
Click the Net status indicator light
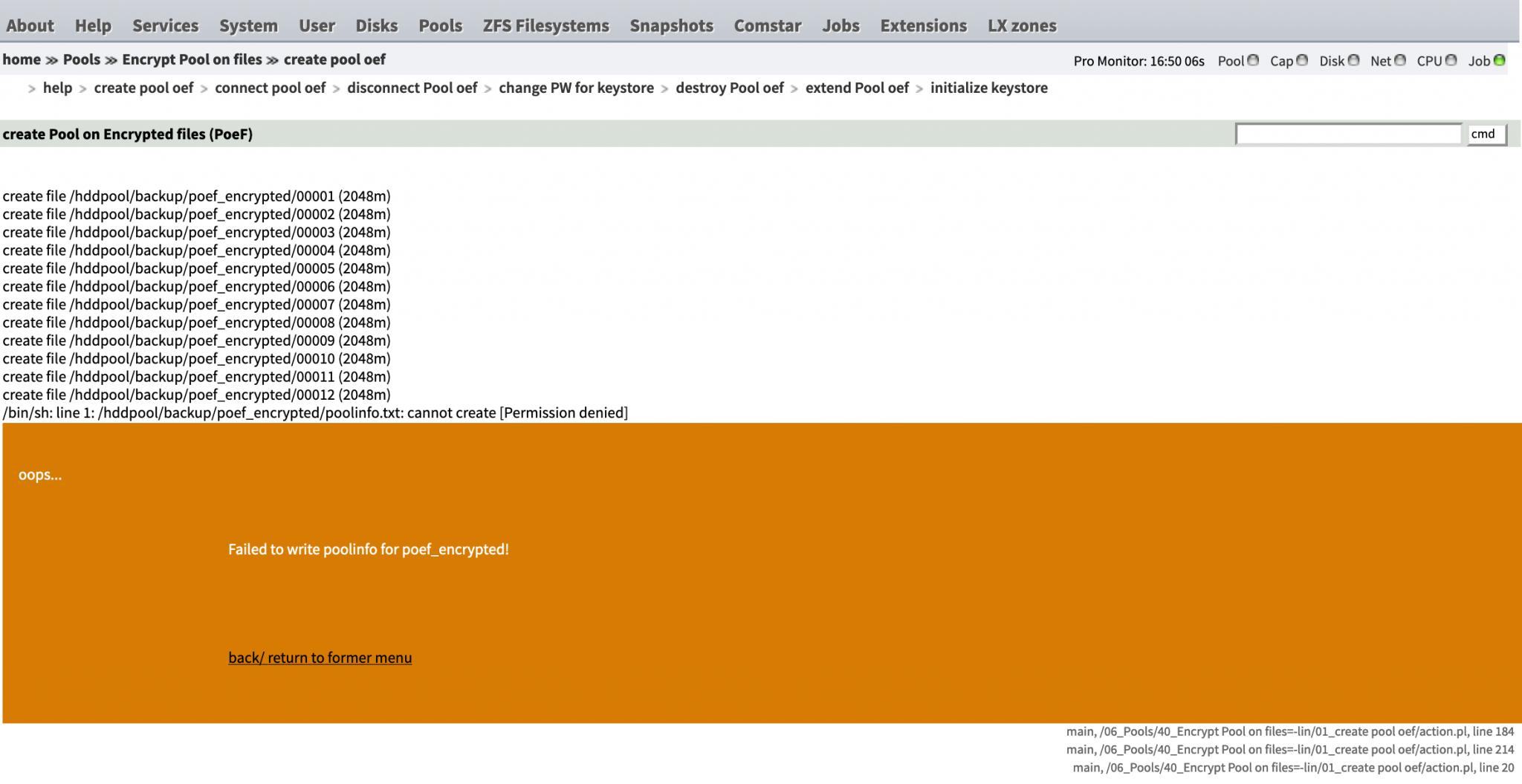pyautogui.click(x=1400, y=60)
